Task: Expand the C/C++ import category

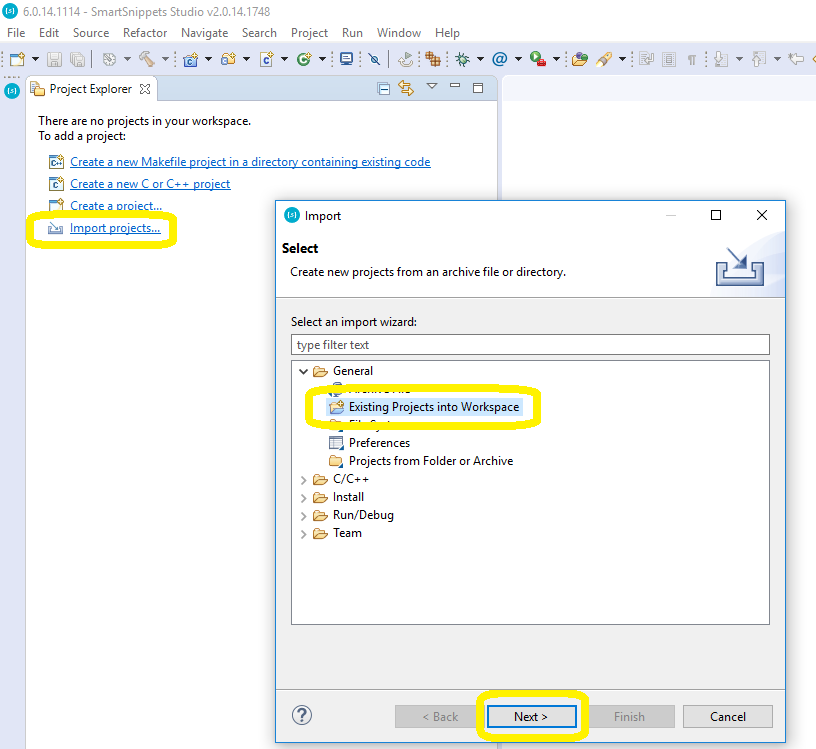Action: pyautogui.click(x=303, y=480)
